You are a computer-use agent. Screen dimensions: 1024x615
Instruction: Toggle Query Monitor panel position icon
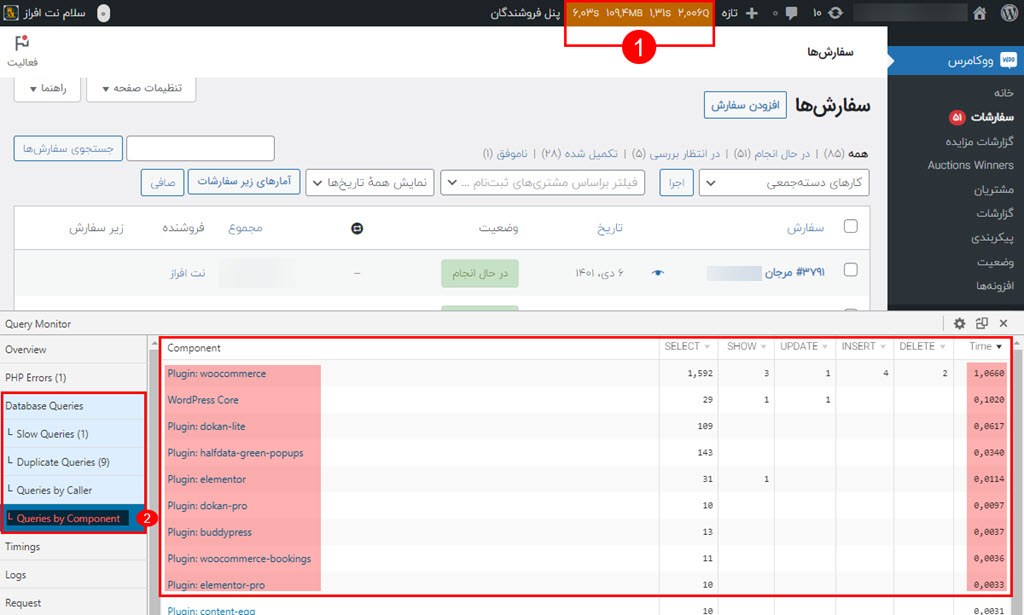[x=982, y=323]
